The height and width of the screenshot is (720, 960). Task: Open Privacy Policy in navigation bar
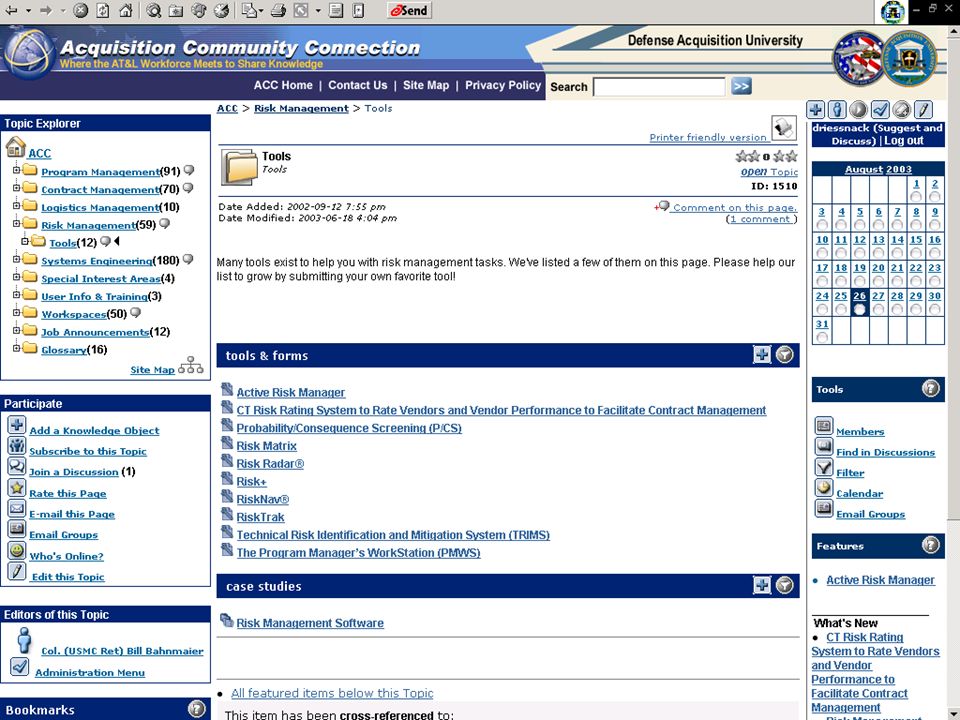(x=503, y=85)
